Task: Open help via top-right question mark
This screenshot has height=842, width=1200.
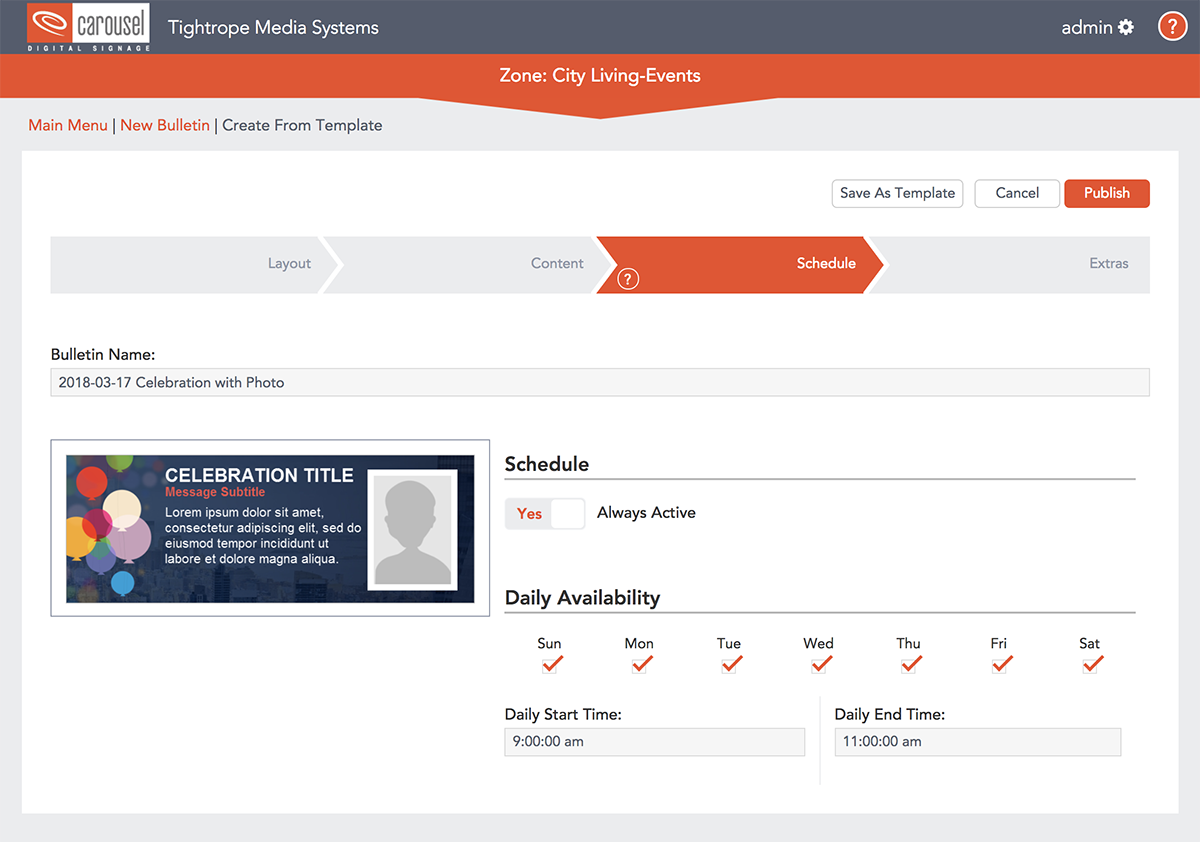Action: [x=1172, y=27]
